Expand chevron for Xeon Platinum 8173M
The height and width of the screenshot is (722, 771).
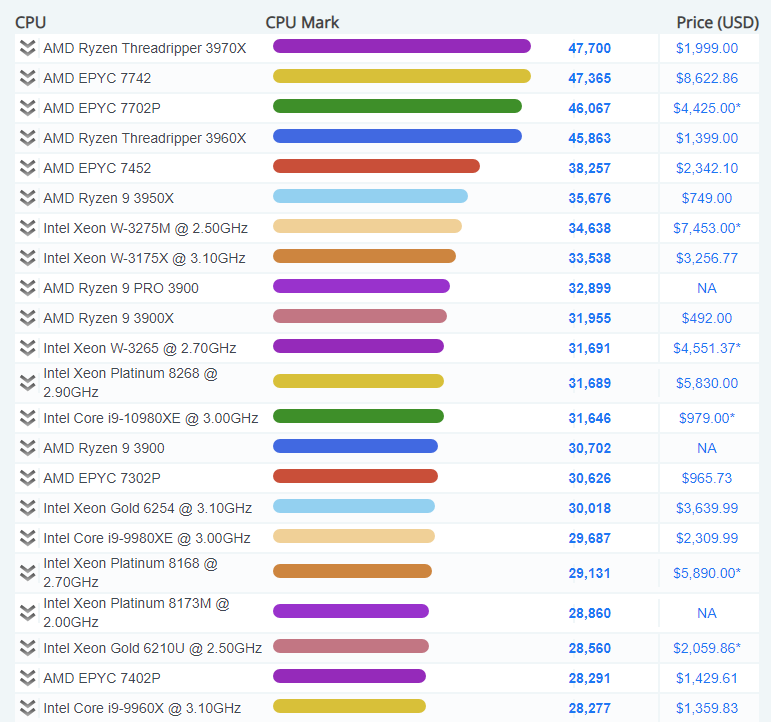coord(28,613)
